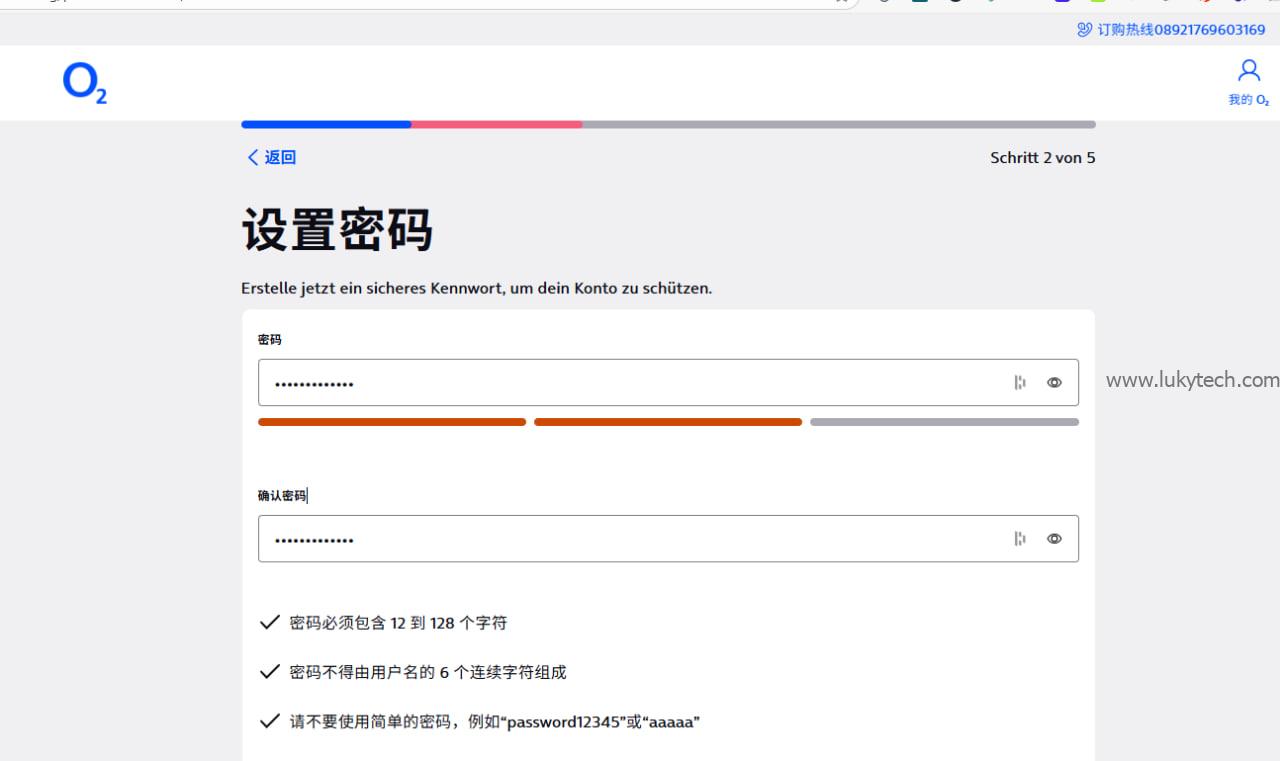
Task: Click the orange password strength bar
Action: [392, 421]
